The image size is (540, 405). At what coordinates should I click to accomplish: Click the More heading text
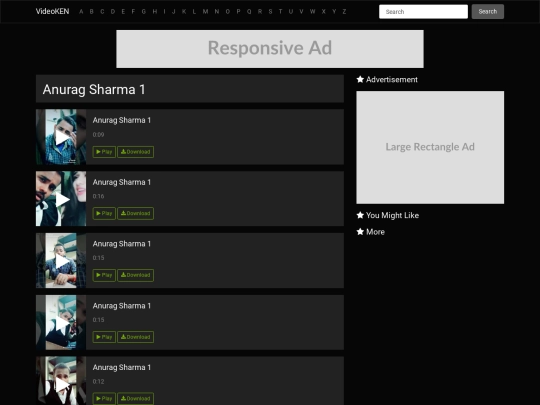coord(375,232)
